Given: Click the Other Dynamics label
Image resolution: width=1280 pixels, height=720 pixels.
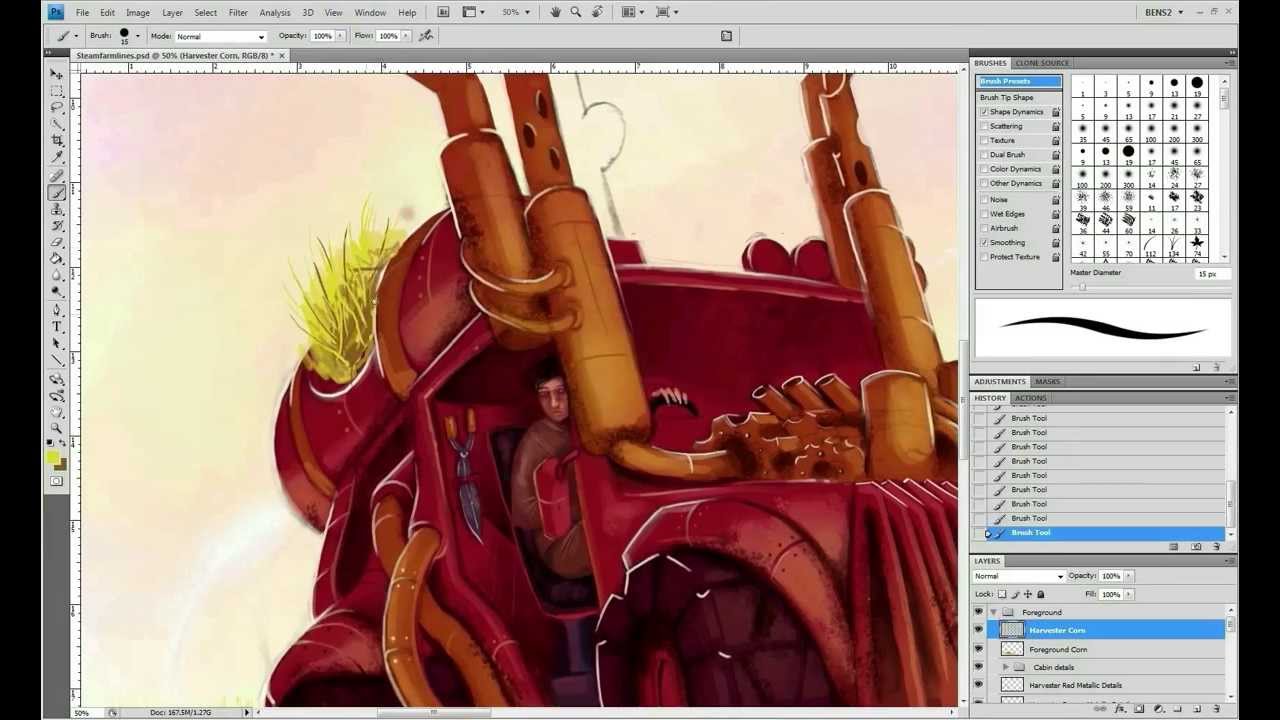Looking at the screenshot, I should [x=1016, y=184].
